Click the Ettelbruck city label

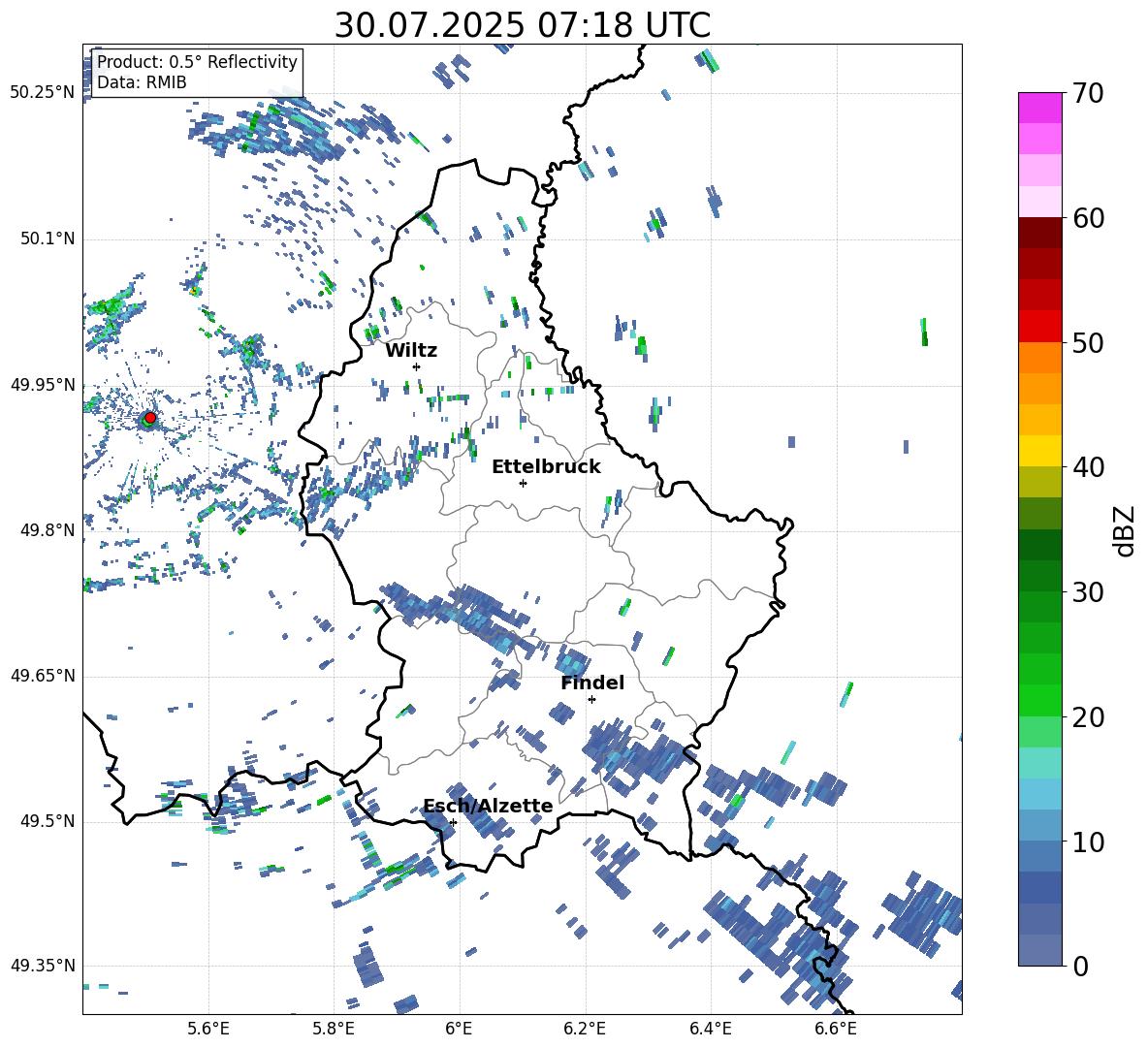546,467
